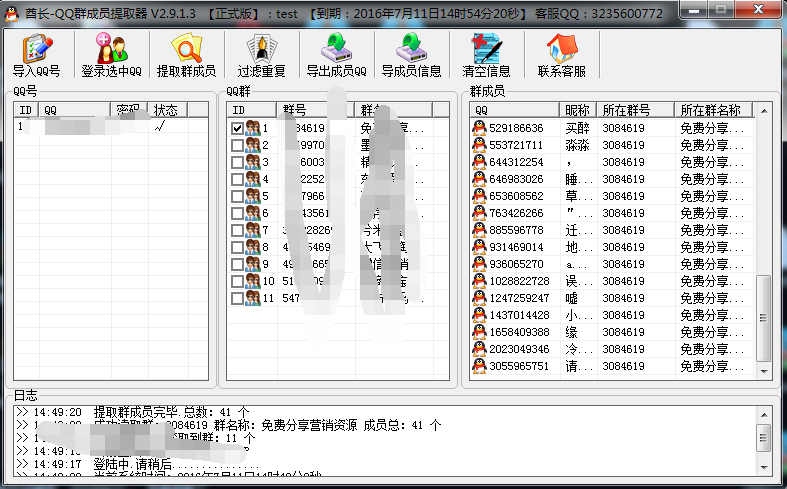Click nickname 买醉 in member list
The width and height of the screenshot is (787, 489).
point(577,128)
